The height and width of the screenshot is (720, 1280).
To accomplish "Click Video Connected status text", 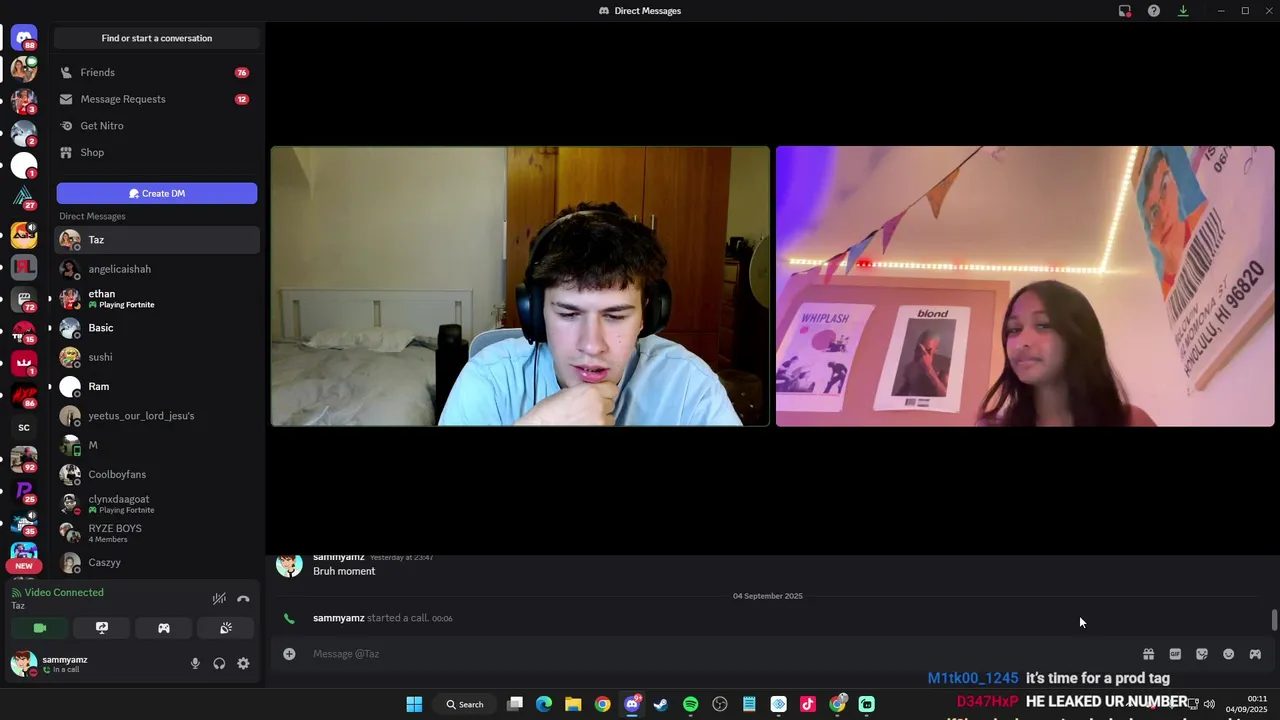I will click(x=64, y=592).
